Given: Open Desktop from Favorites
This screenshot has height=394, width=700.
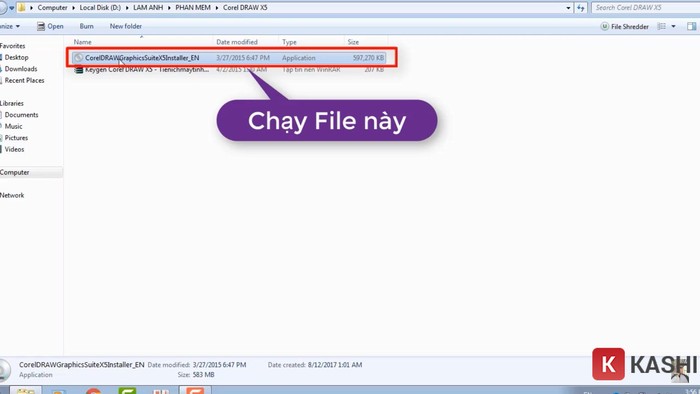Looking at the screenshot, I should pos(17,58).
